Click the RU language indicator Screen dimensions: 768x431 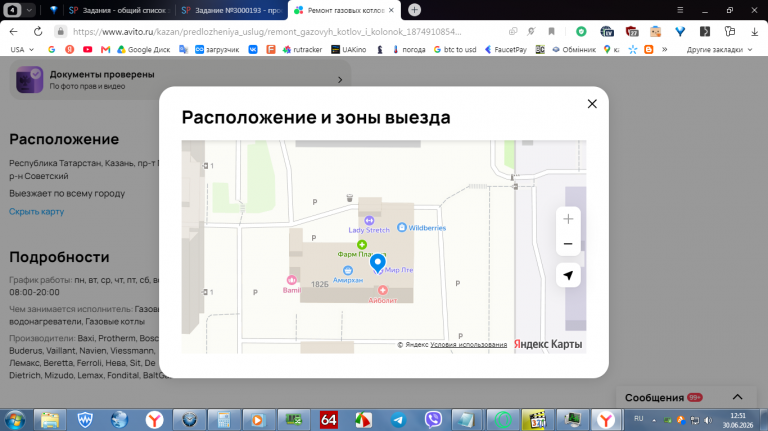(639, 419)
